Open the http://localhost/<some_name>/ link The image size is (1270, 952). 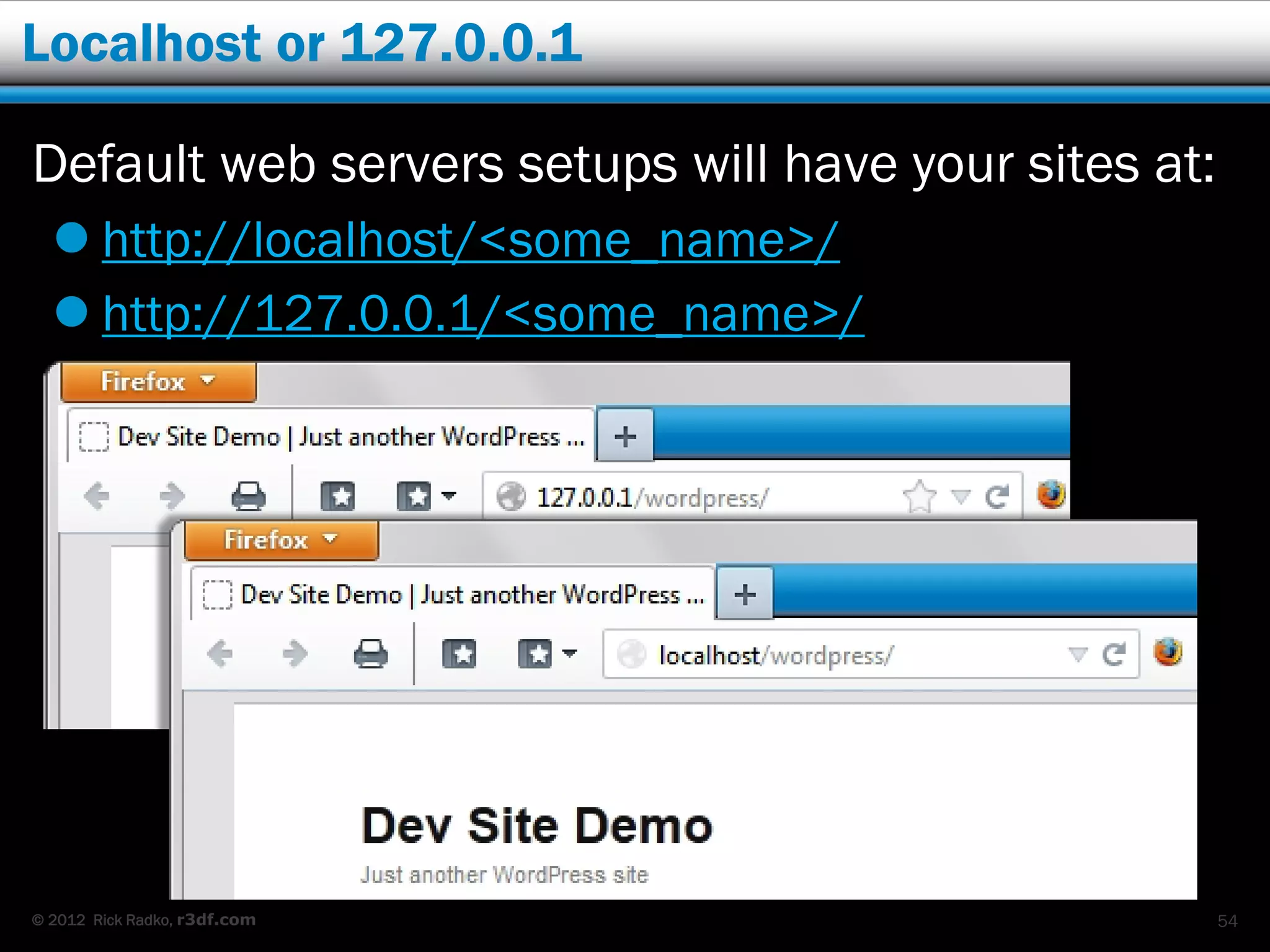pyautogui.click(x=471, y=240)
